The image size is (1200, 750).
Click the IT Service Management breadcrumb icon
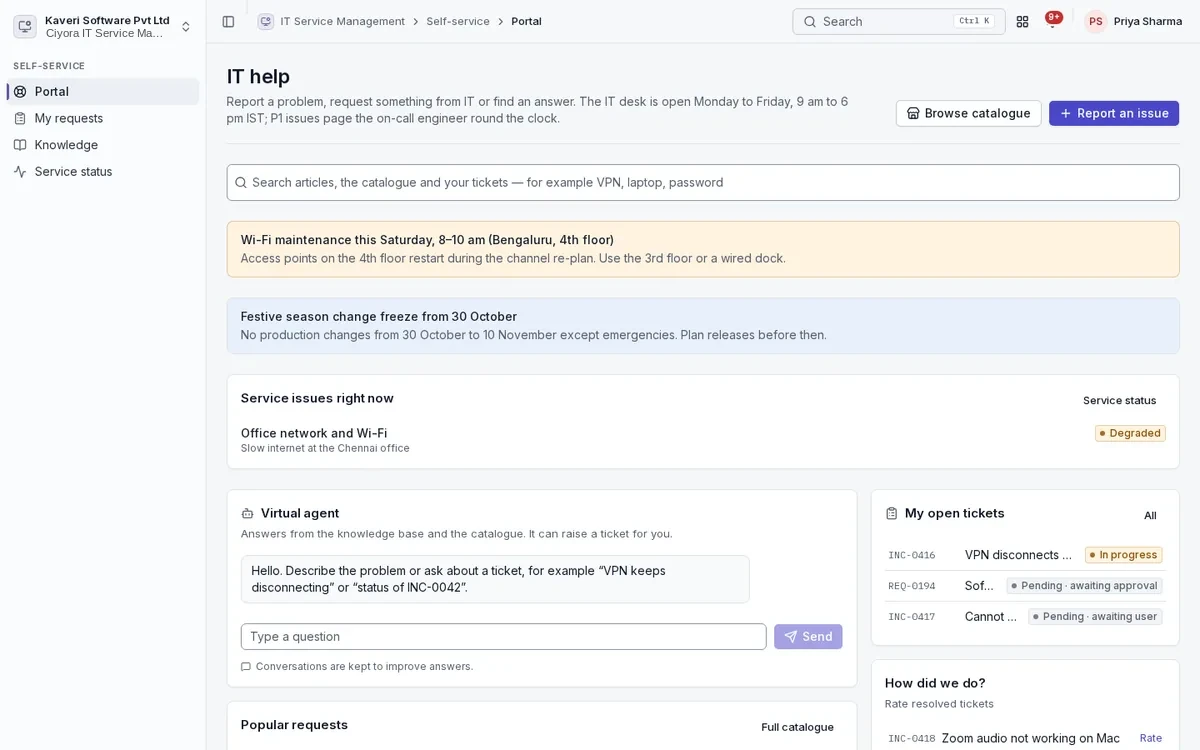(265, 21)
